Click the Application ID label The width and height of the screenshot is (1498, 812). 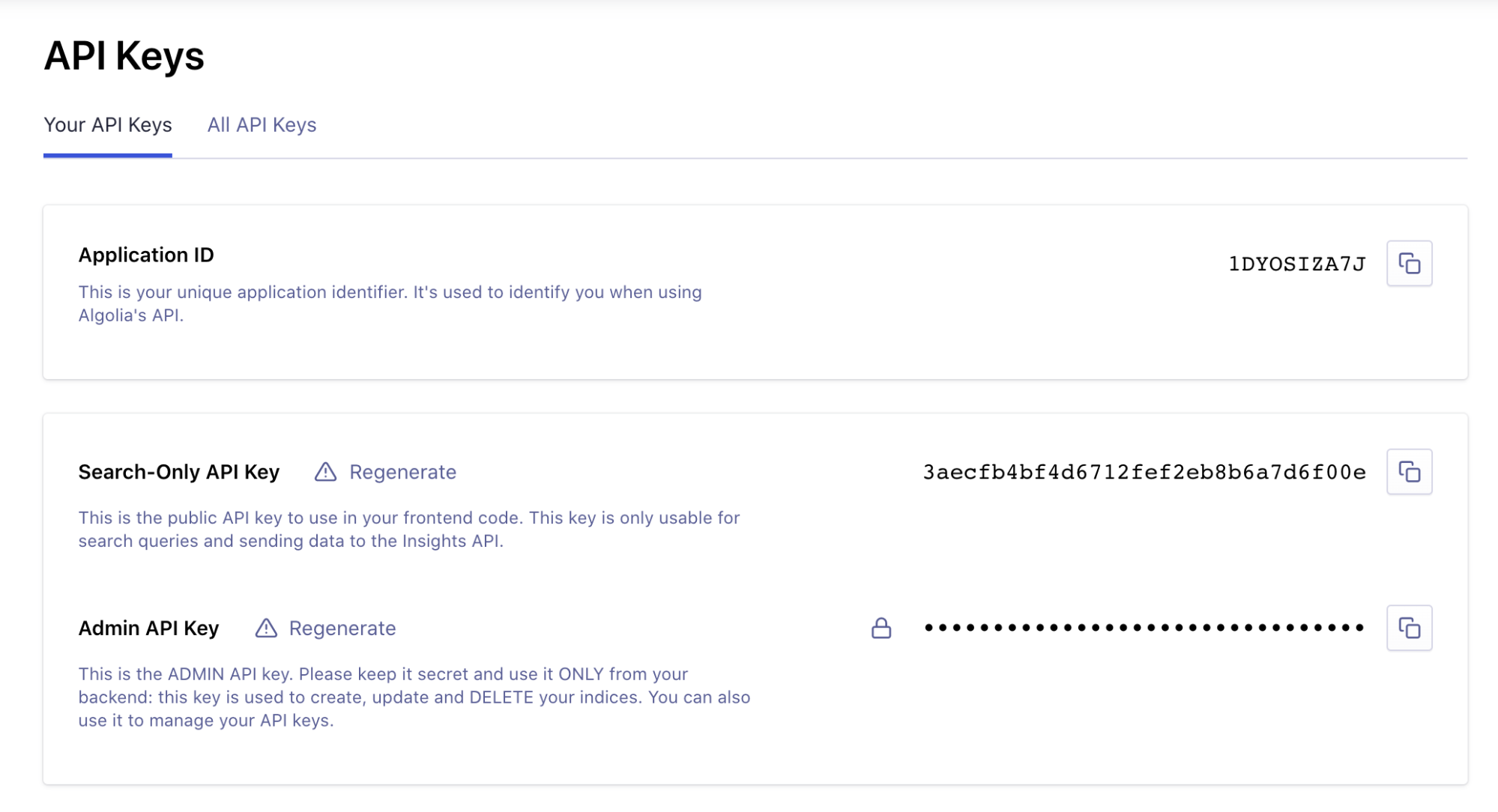click(x=146, y=255)
